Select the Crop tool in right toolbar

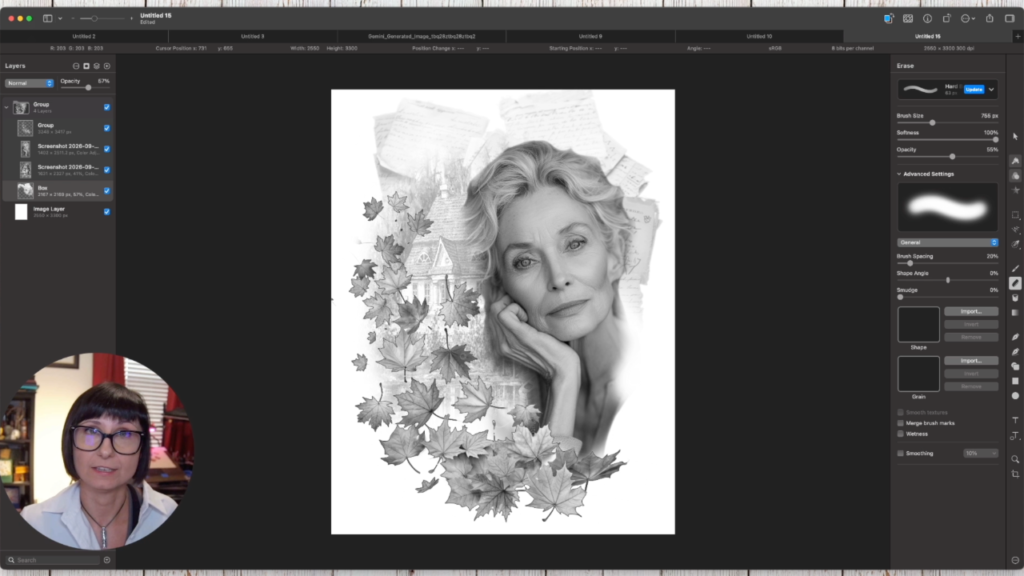pyautogui.click(x=1015, y=474)
